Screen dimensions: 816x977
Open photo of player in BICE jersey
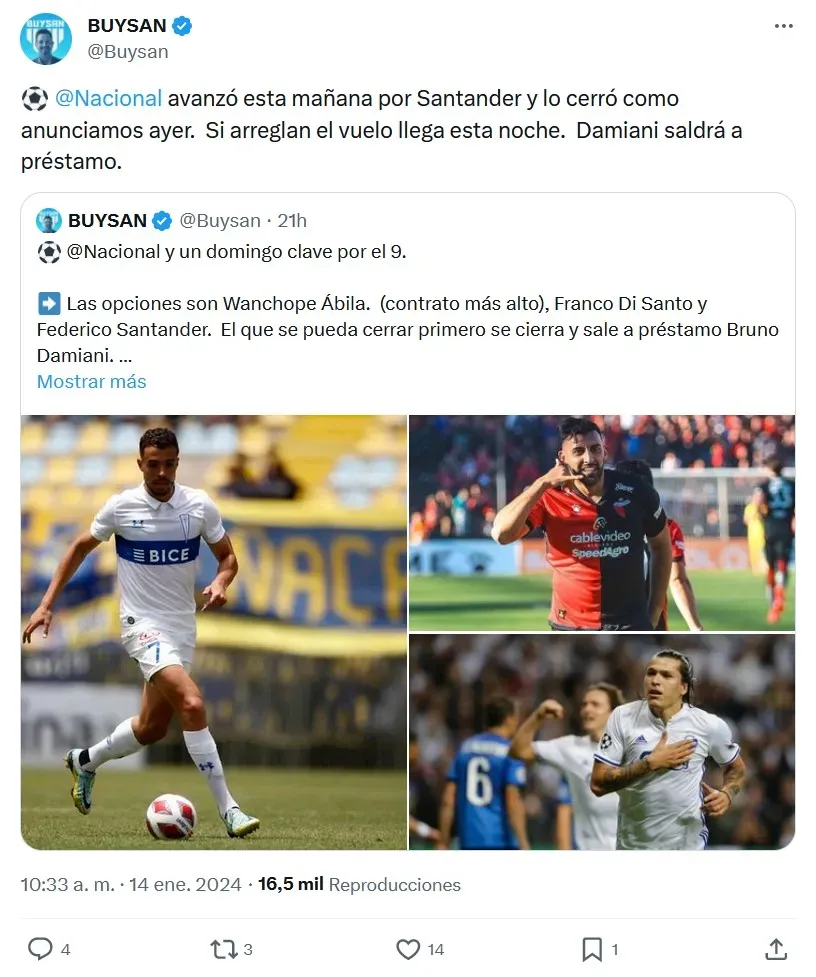[214, 632]
